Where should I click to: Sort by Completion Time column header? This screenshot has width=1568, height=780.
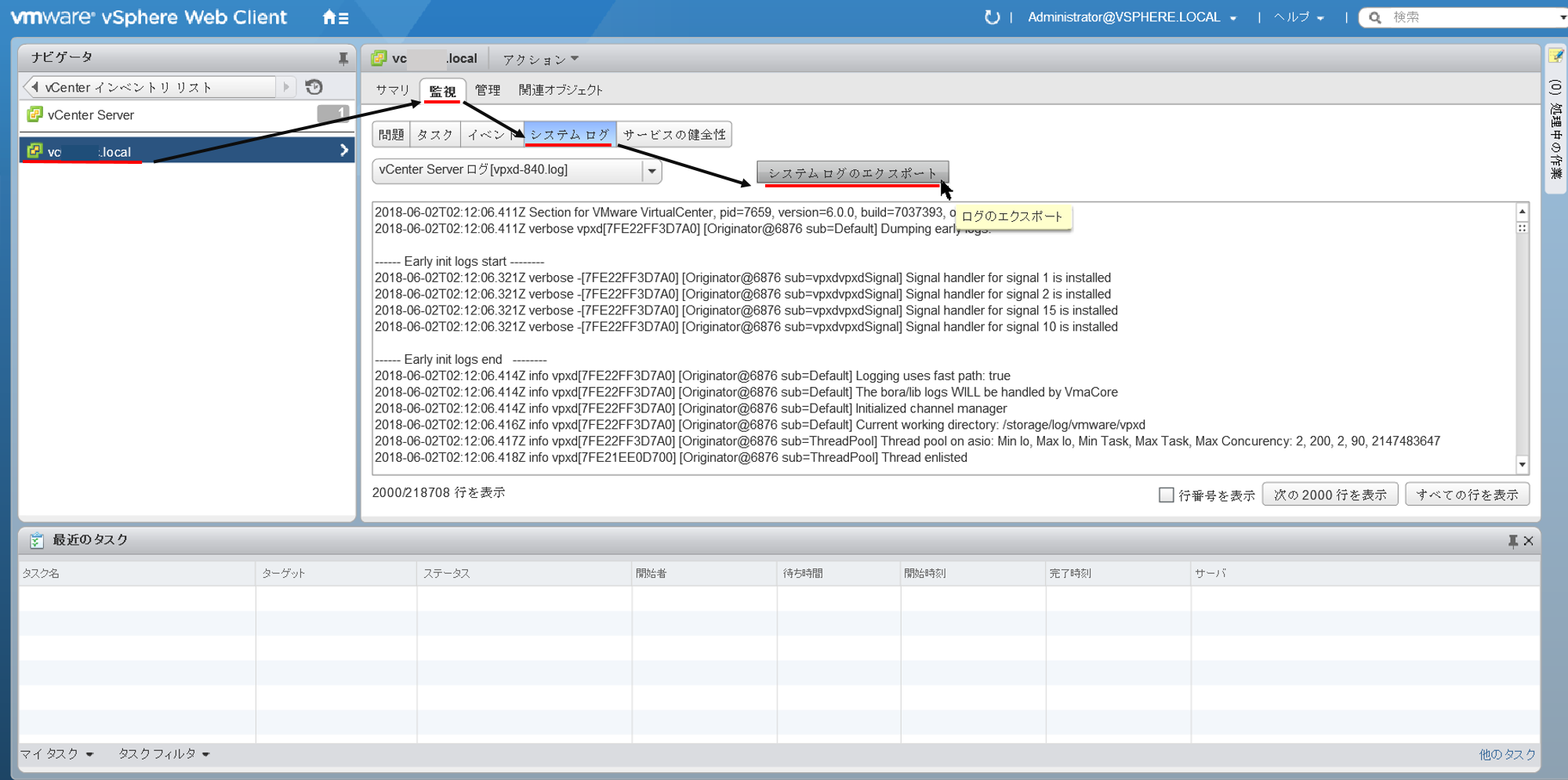pyautogui.click(x=1118, y=574)
